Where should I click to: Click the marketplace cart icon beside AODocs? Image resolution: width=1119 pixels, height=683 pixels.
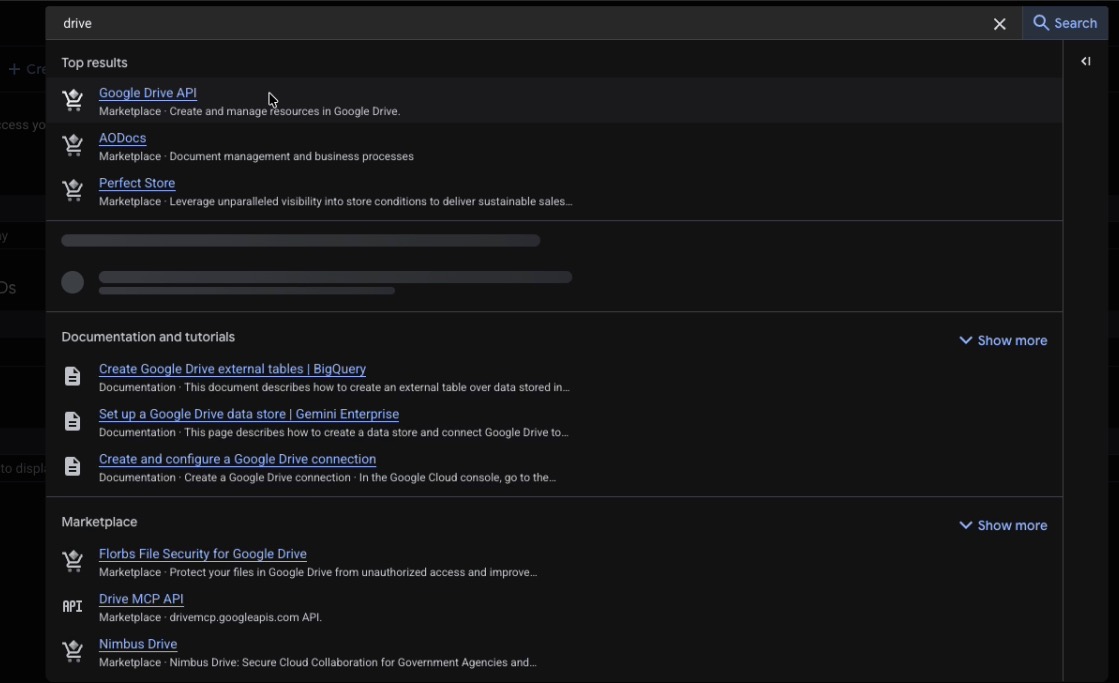click(x=72, y=145)
